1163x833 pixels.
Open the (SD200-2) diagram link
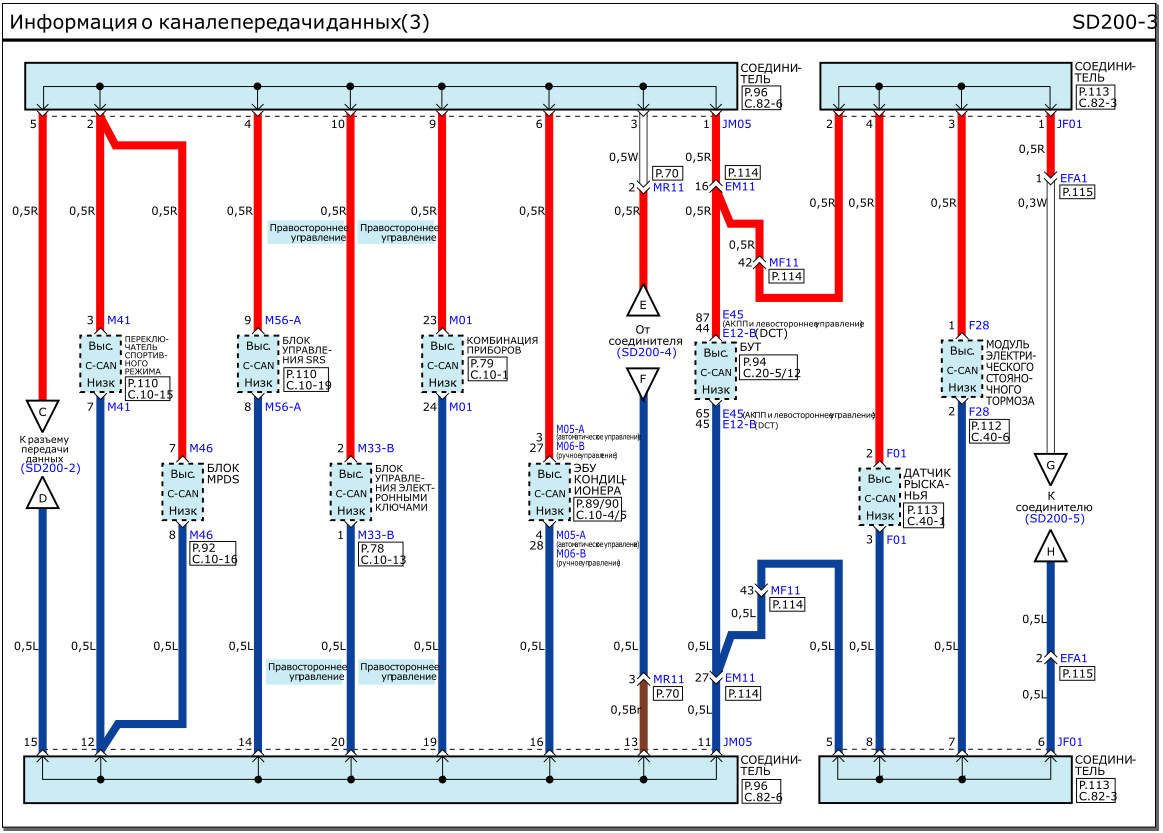pyautogui.click(x=50, y=468)
